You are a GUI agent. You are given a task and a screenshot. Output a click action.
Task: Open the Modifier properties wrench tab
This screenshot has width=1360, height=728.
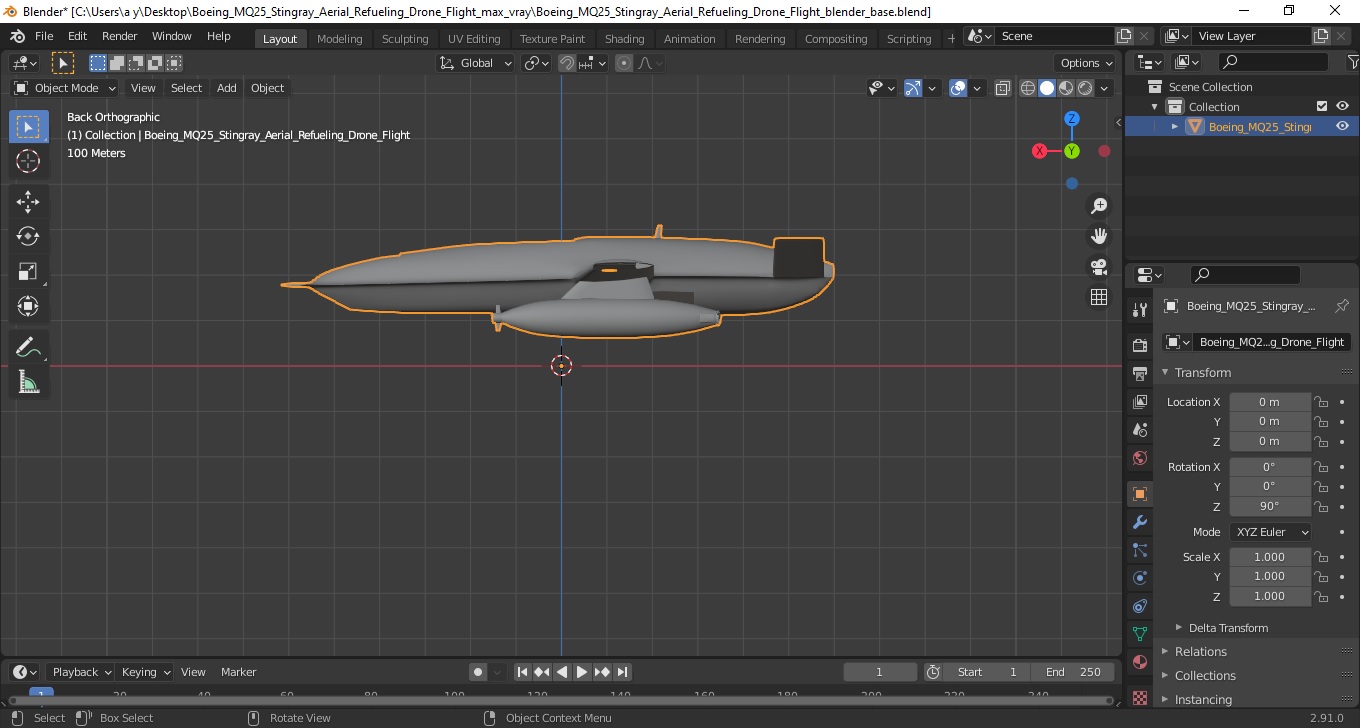[1139, 522]
